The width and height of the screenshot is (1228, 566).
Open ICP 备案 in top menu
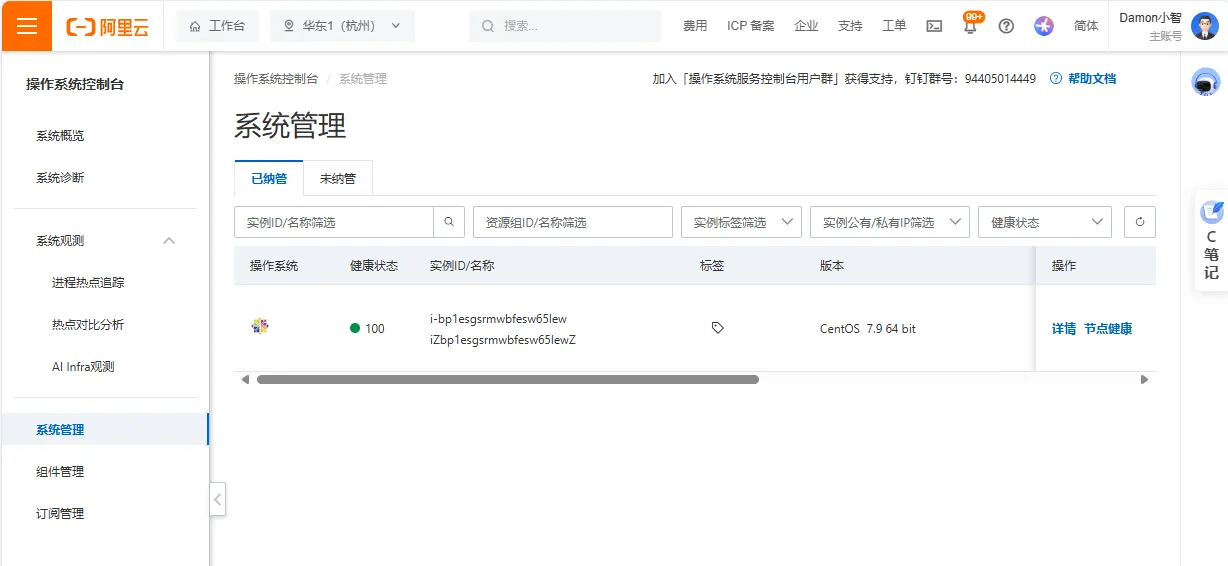[750, 26]
